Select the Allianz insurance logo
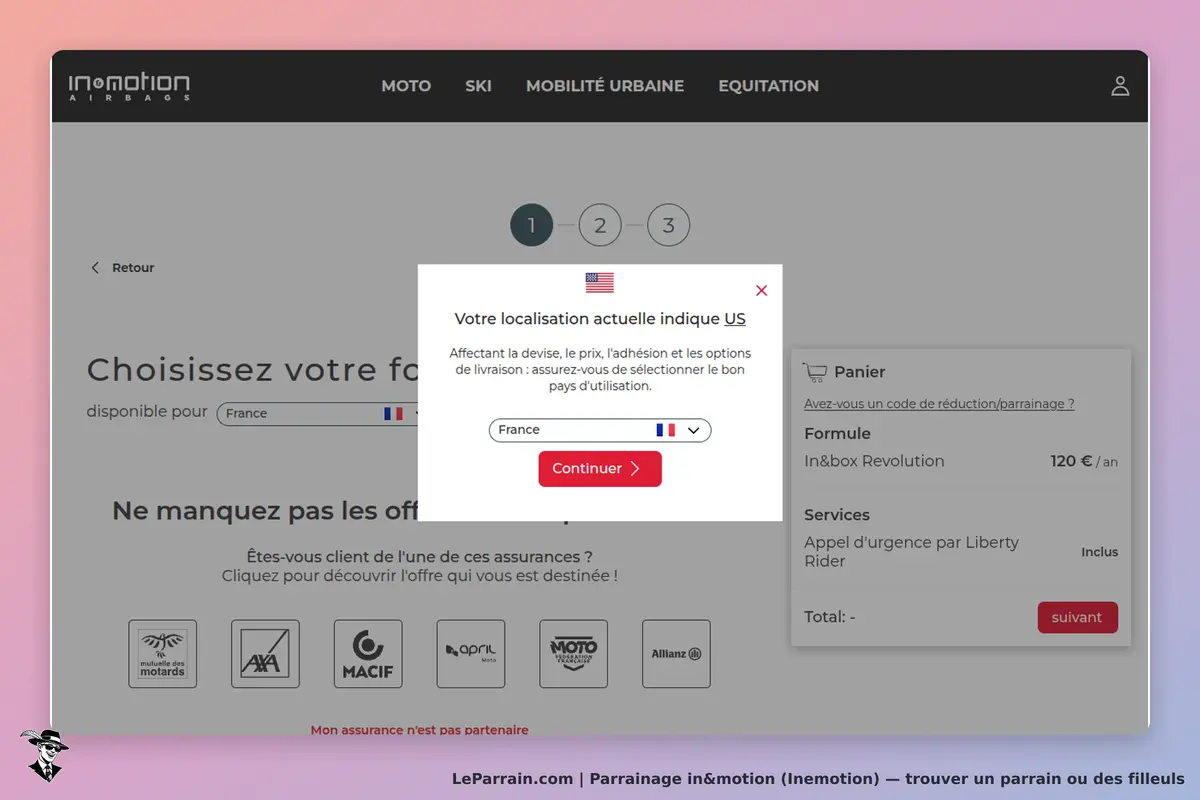1200x800 pixels. pyautogui.click(x=676, y=654)
